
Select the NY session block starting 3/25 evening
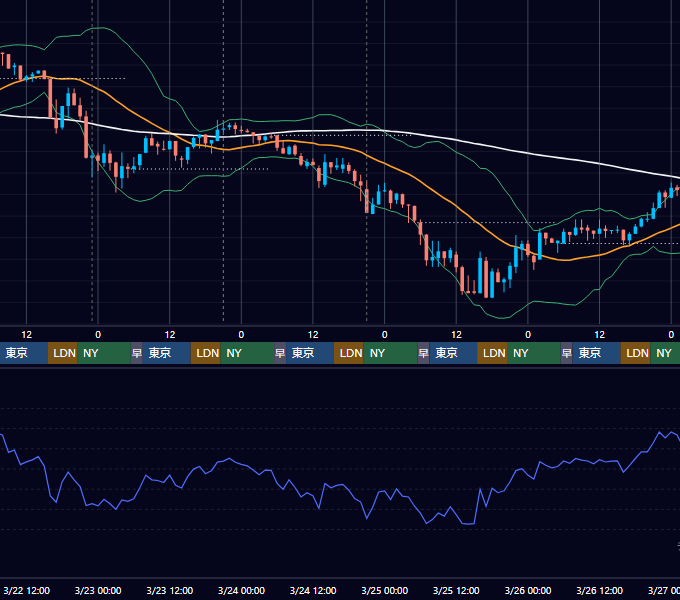coord(534,353)
